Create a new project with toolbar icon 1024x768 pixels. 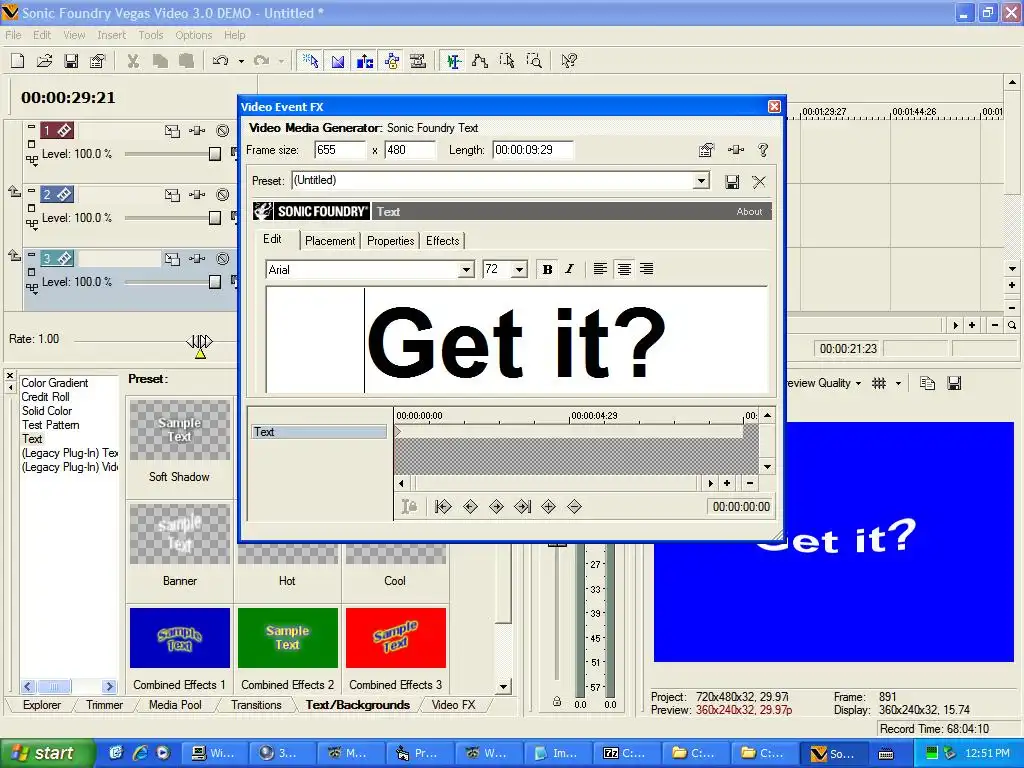coord(18,61)
